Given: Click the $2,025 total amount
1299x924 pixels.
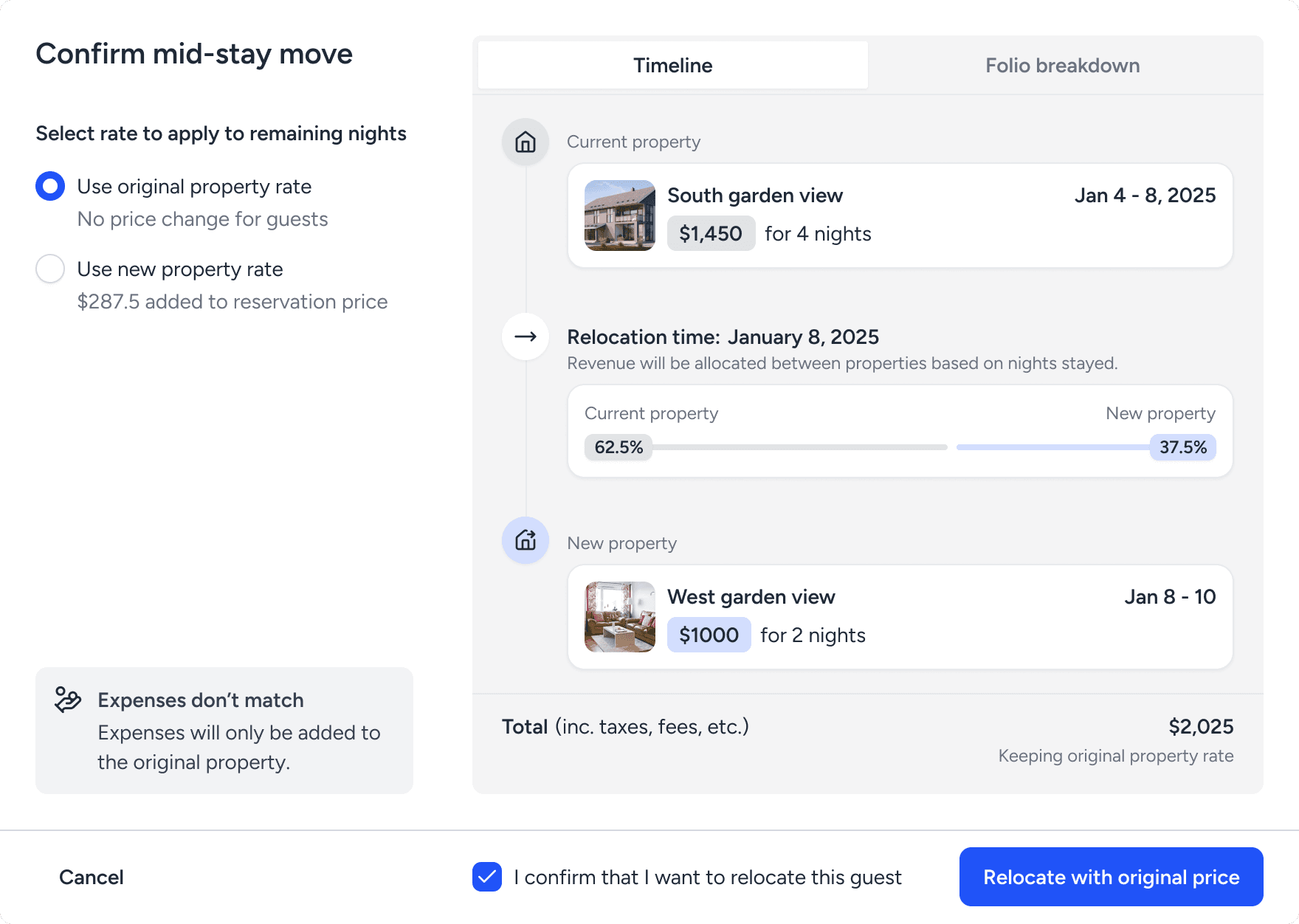Looking at the screenshot, I should point(1201,727).
